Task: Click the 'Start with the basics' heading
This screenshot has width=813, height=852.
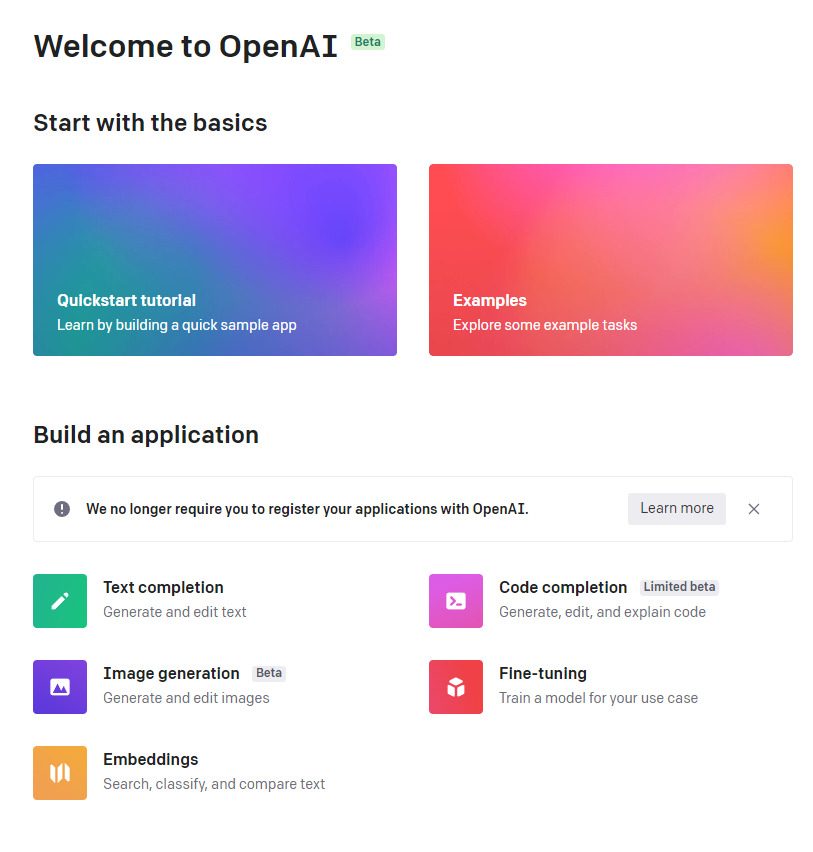Action: (150, 123)
